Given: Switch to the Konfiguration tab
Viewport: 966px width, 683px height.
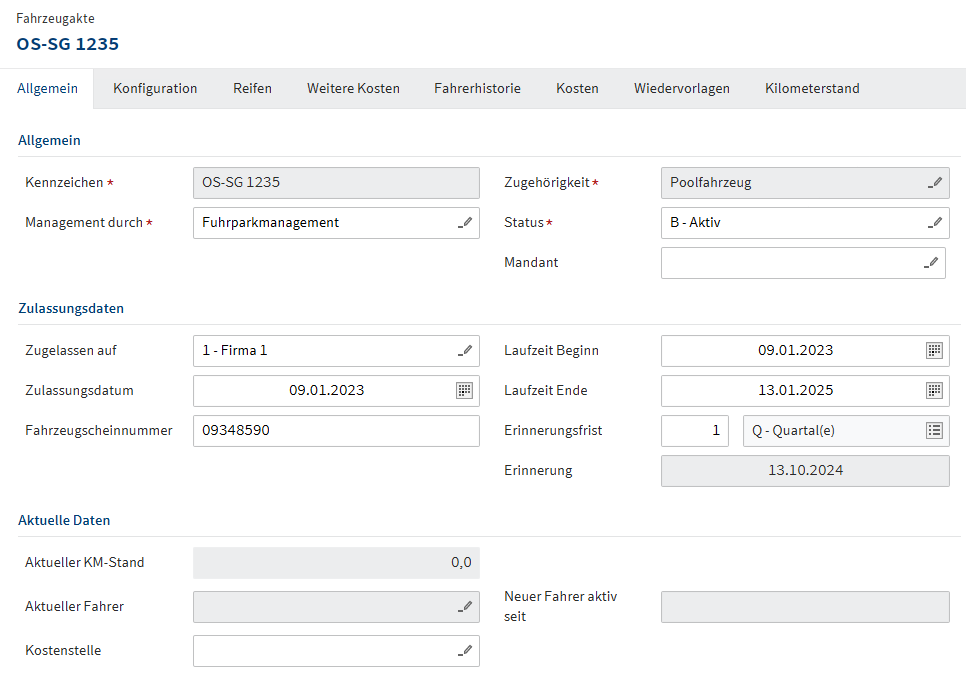Looking at the screenshot, I should 155,88.
